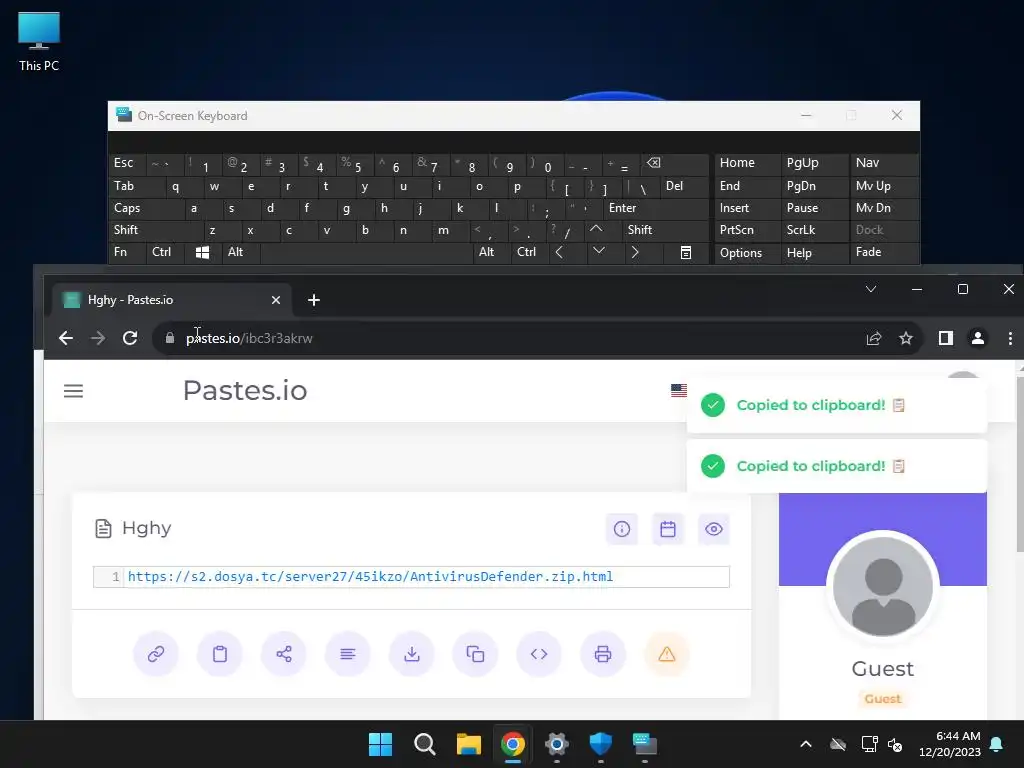
Task: Share this page icon in address bar
Action: pyautogui.click(x=874, y=338)
